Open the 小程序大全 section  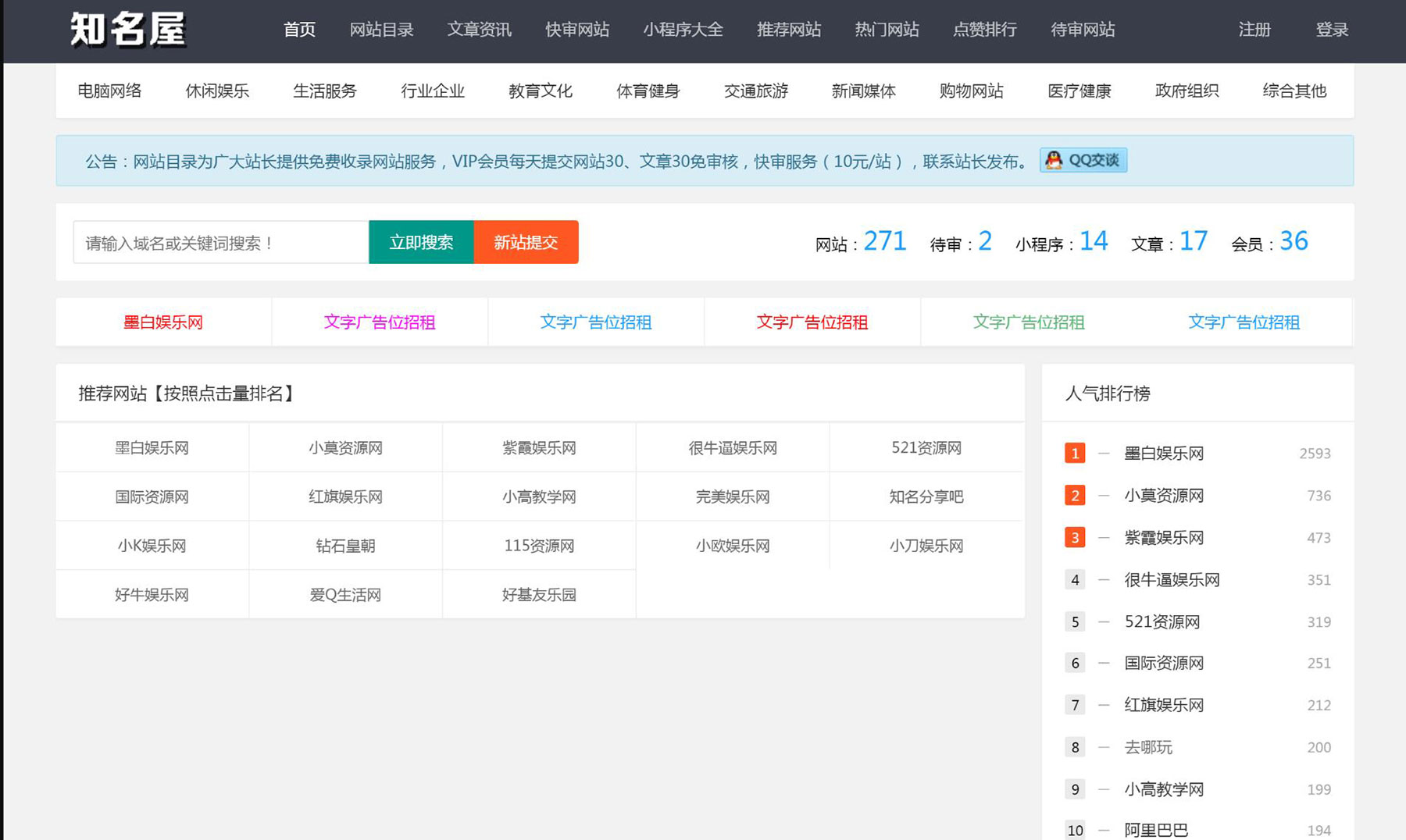coord(683,30)
